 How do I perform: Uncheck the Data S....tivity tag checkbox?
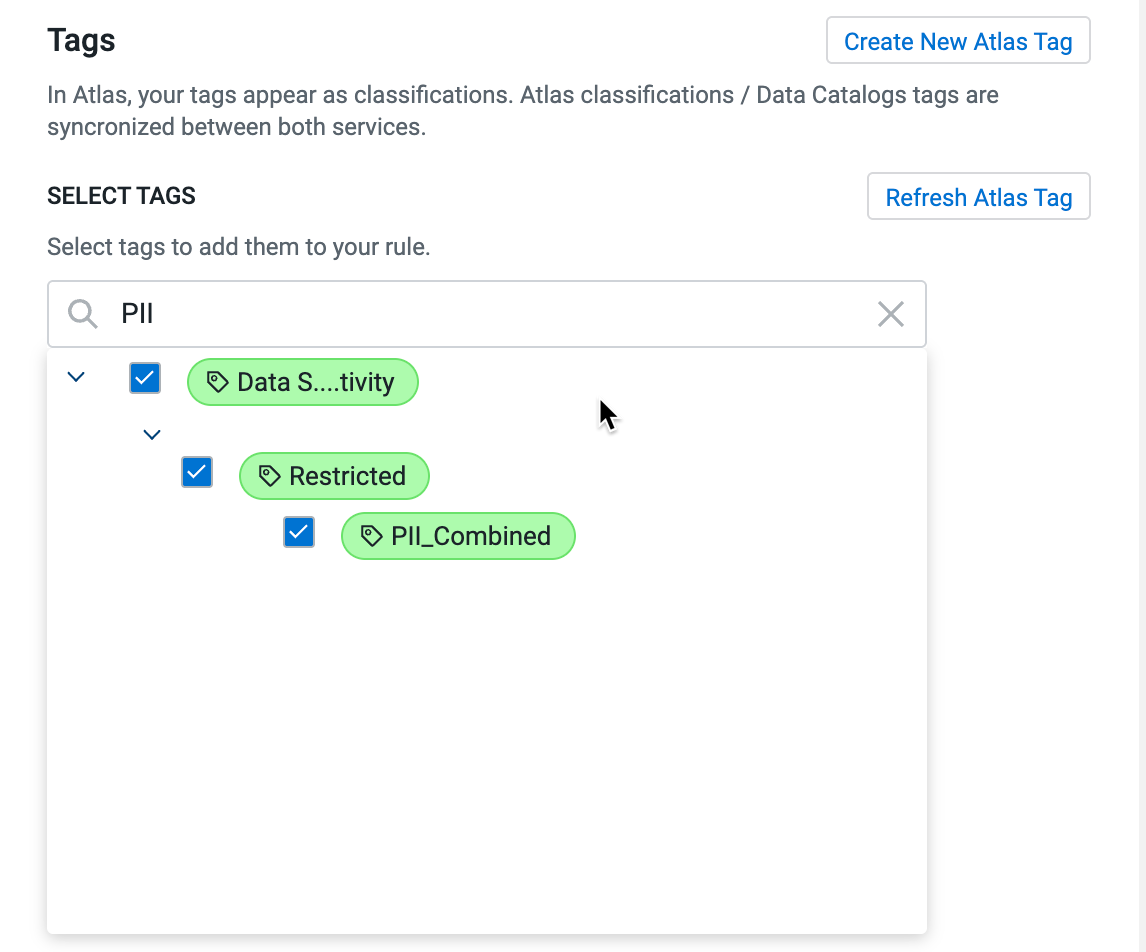(145, 378)
